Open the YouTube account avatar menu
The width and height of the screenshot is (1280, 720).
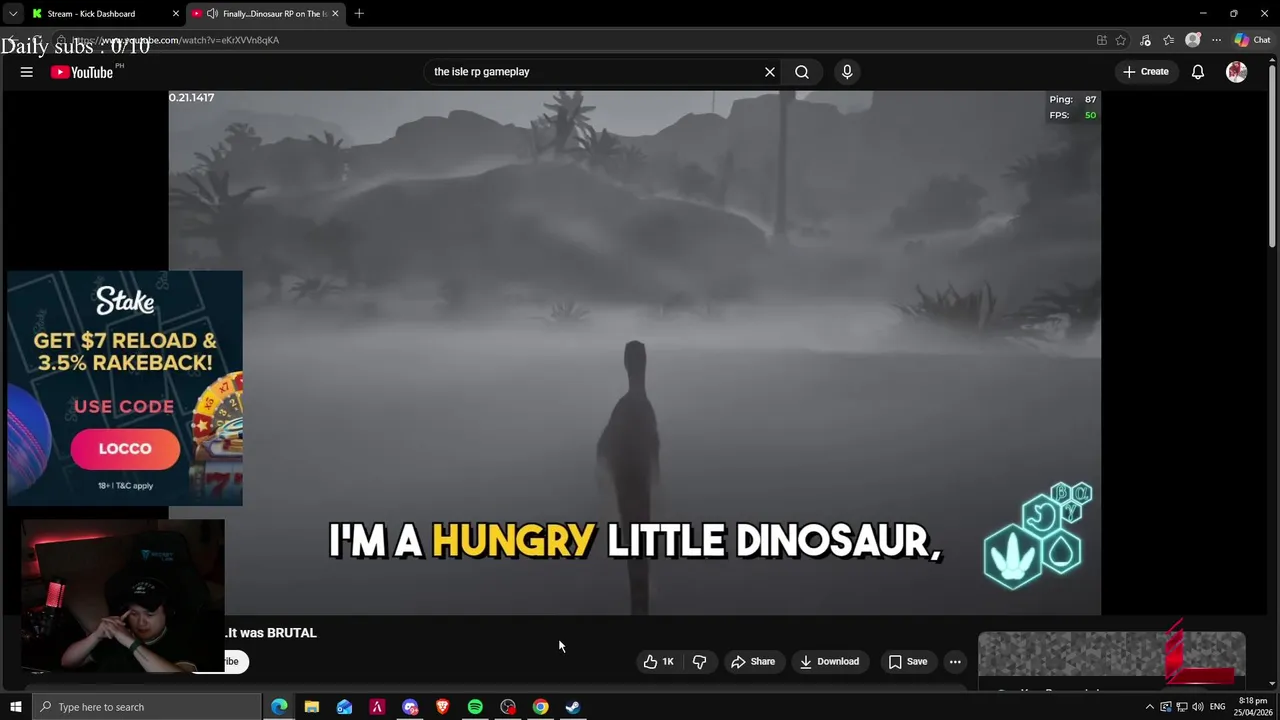click(1237, 72)
